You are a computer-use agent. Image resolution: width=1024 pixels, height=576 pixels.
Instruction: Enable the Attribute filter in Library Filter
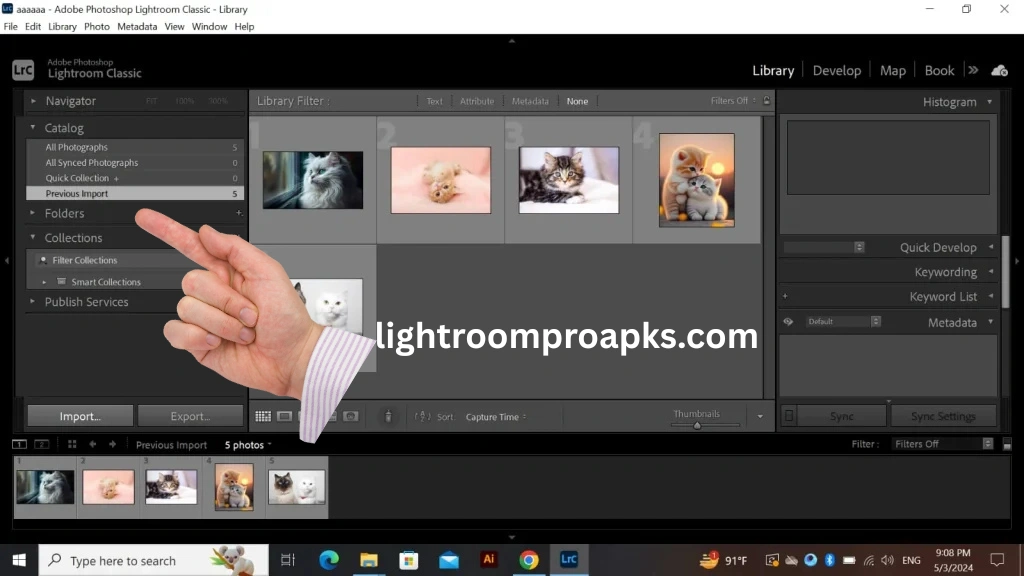pos(477,100)
